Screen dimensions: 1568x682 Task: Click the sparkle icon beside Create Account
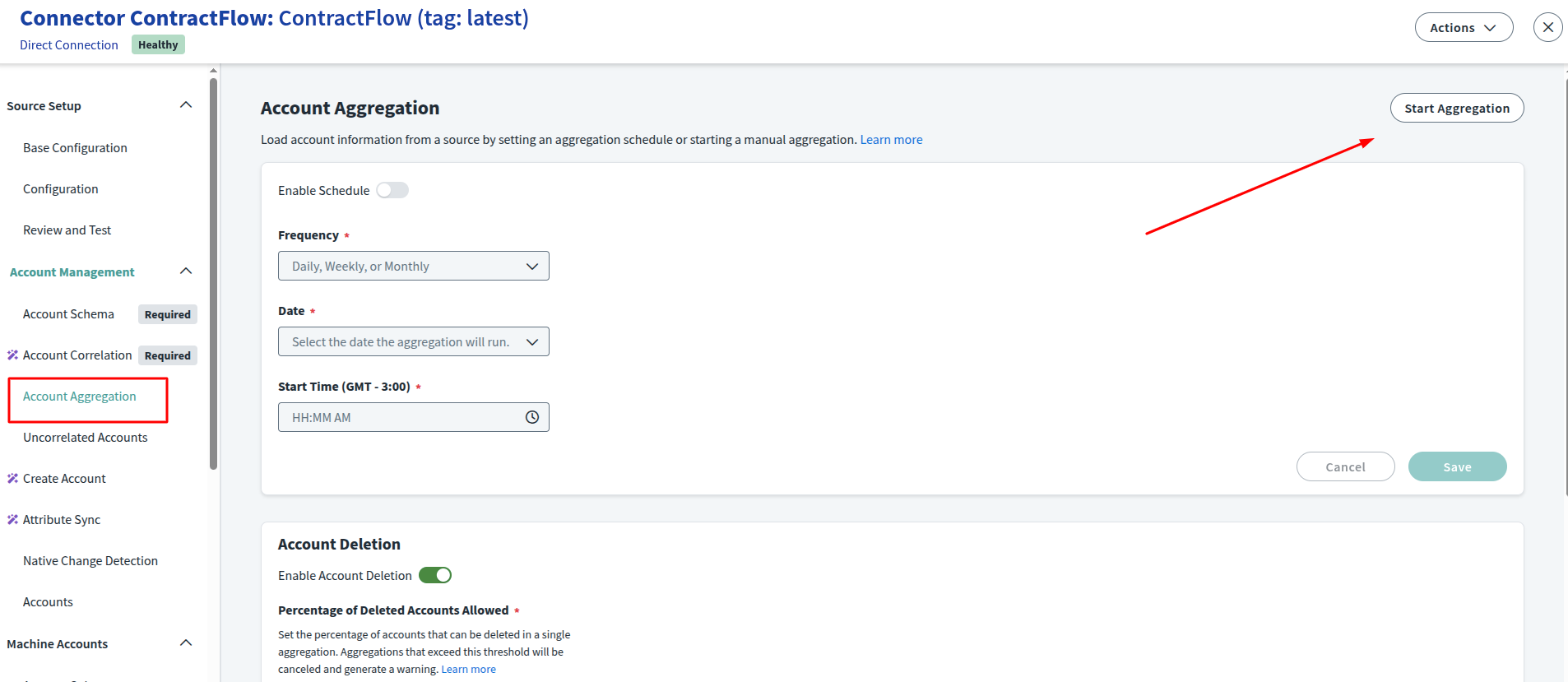coord(12,479)
